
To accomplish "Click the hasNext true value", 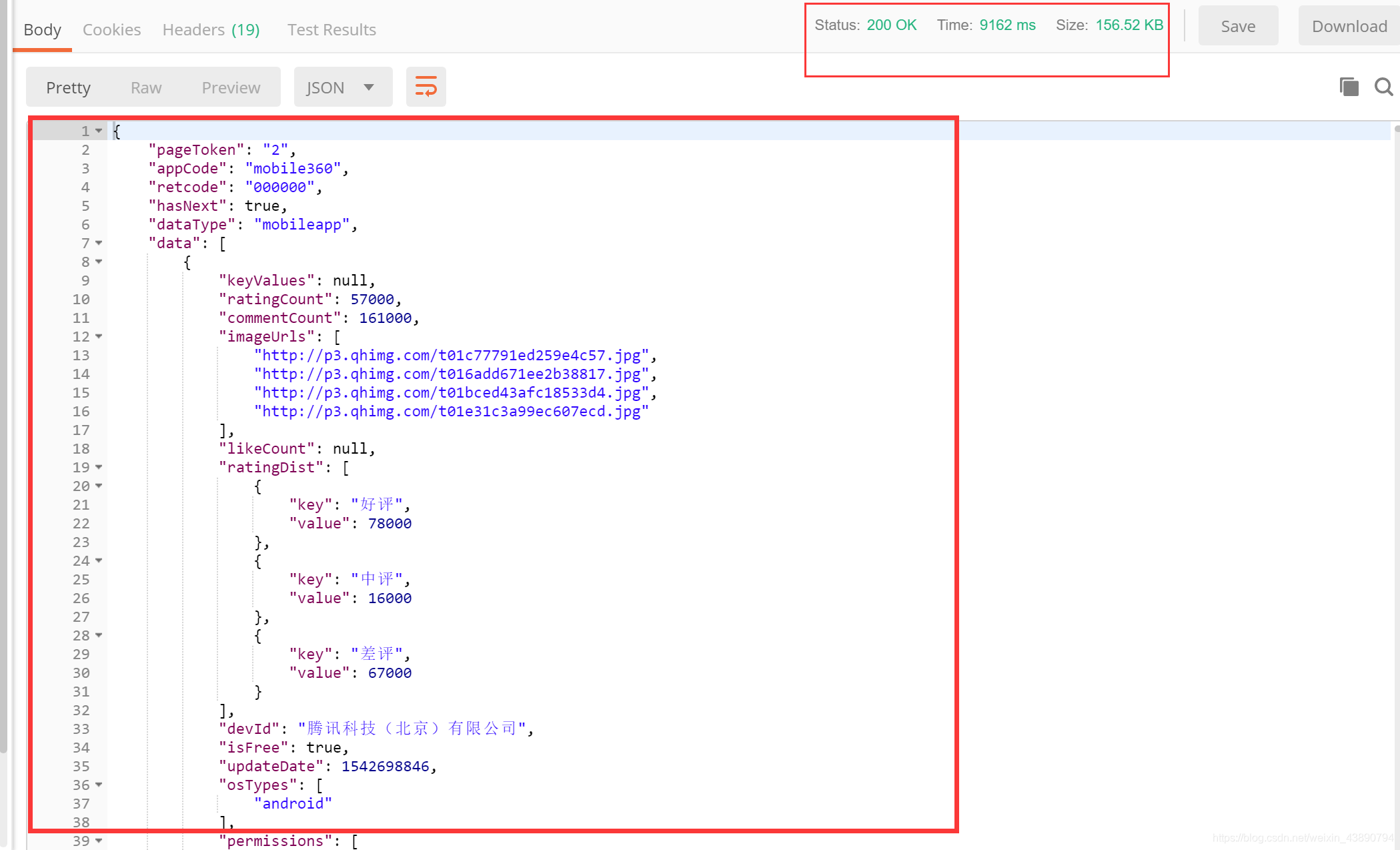I will tap(262, 205).
